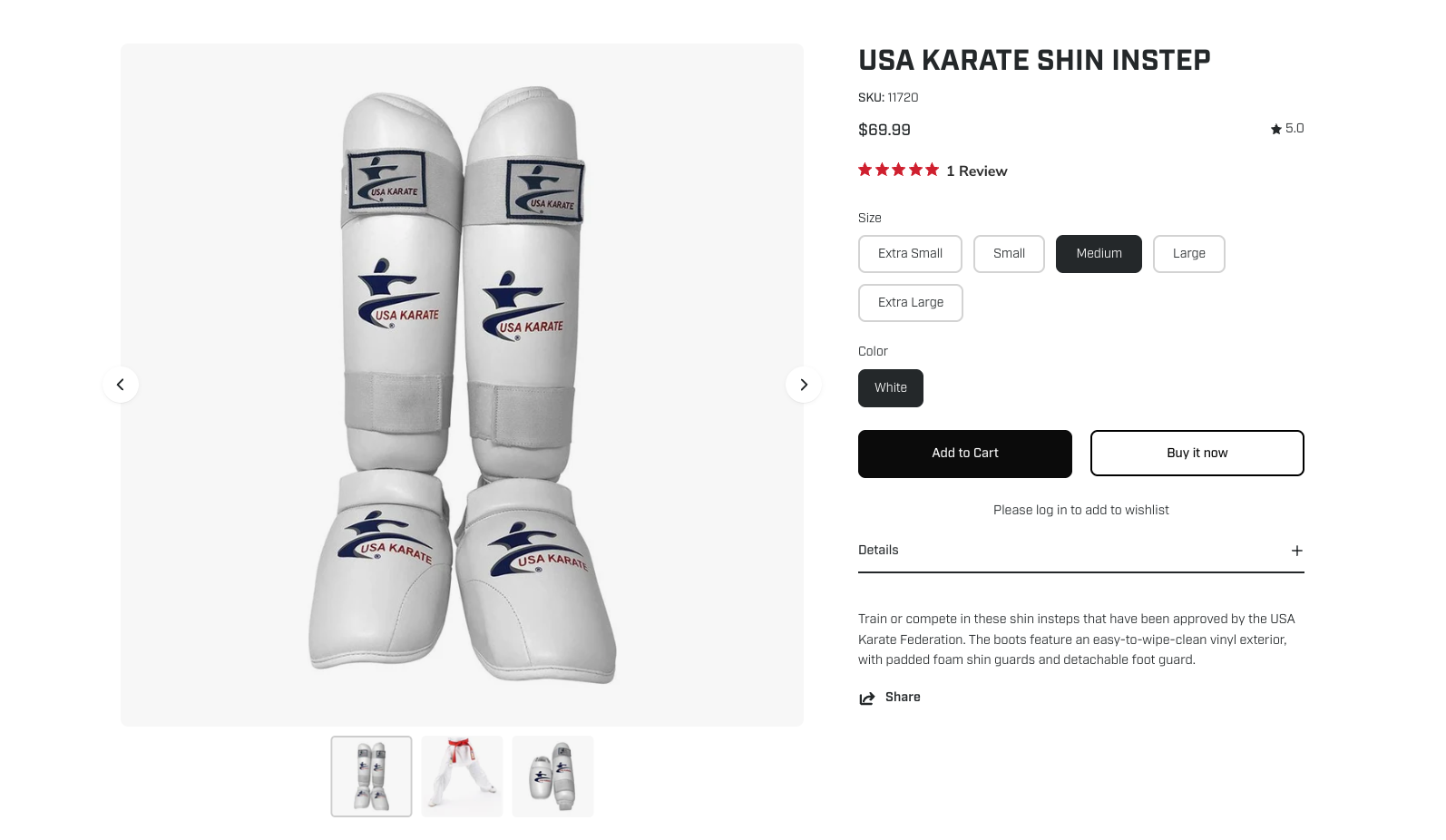This screenshot has height=840, width=1446.
Task: Select size Small
Action: [x=1009, y=254]
